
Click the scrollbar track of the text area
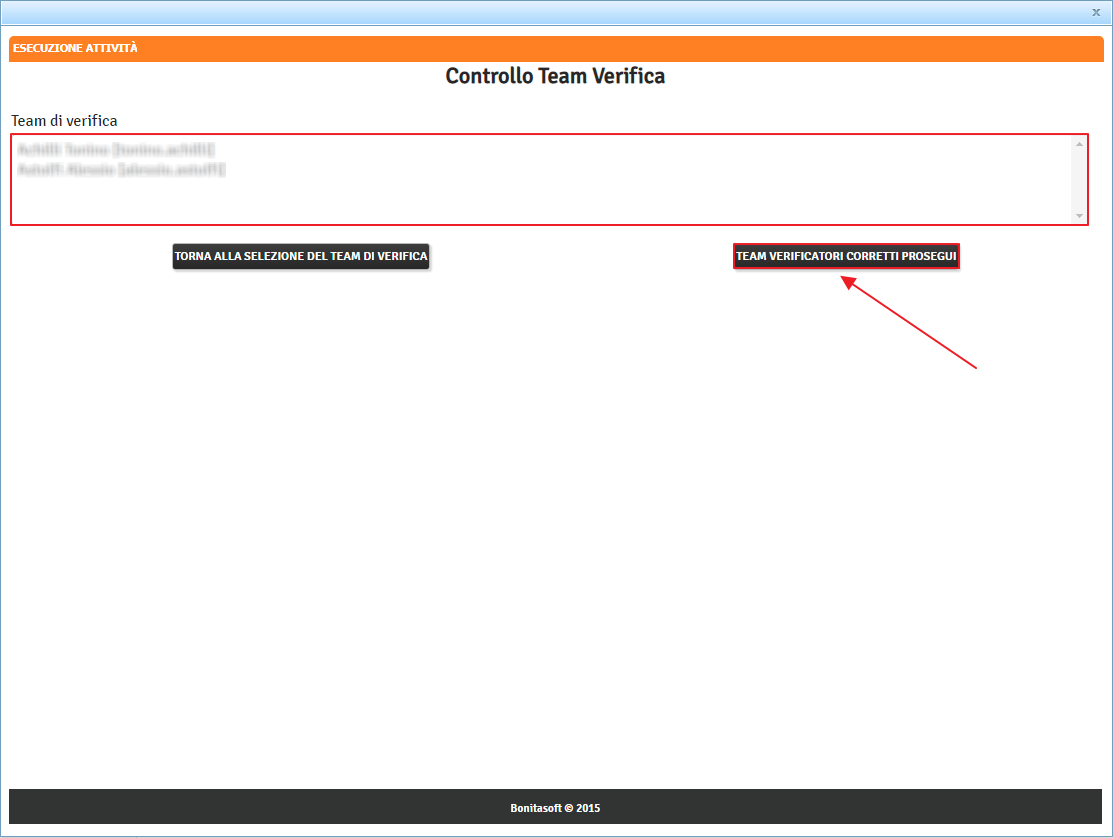click(1078, 180)
